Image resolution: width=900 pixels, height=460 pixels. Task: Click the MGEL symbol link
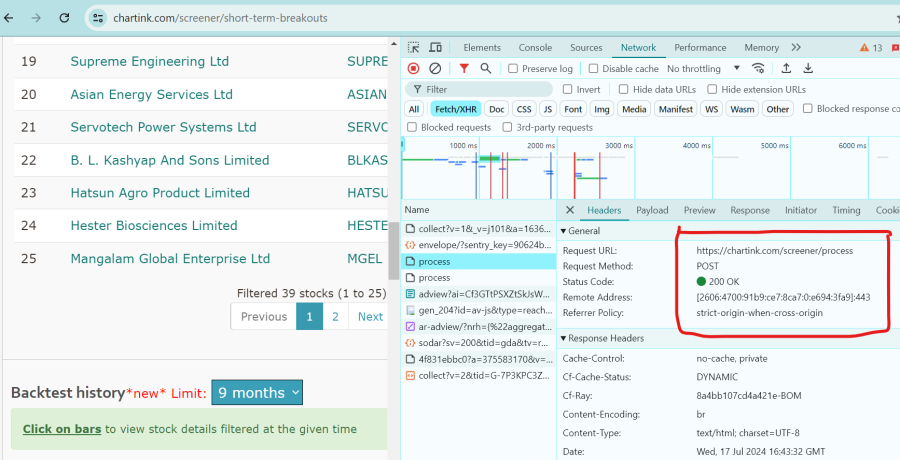pos(364,259)
